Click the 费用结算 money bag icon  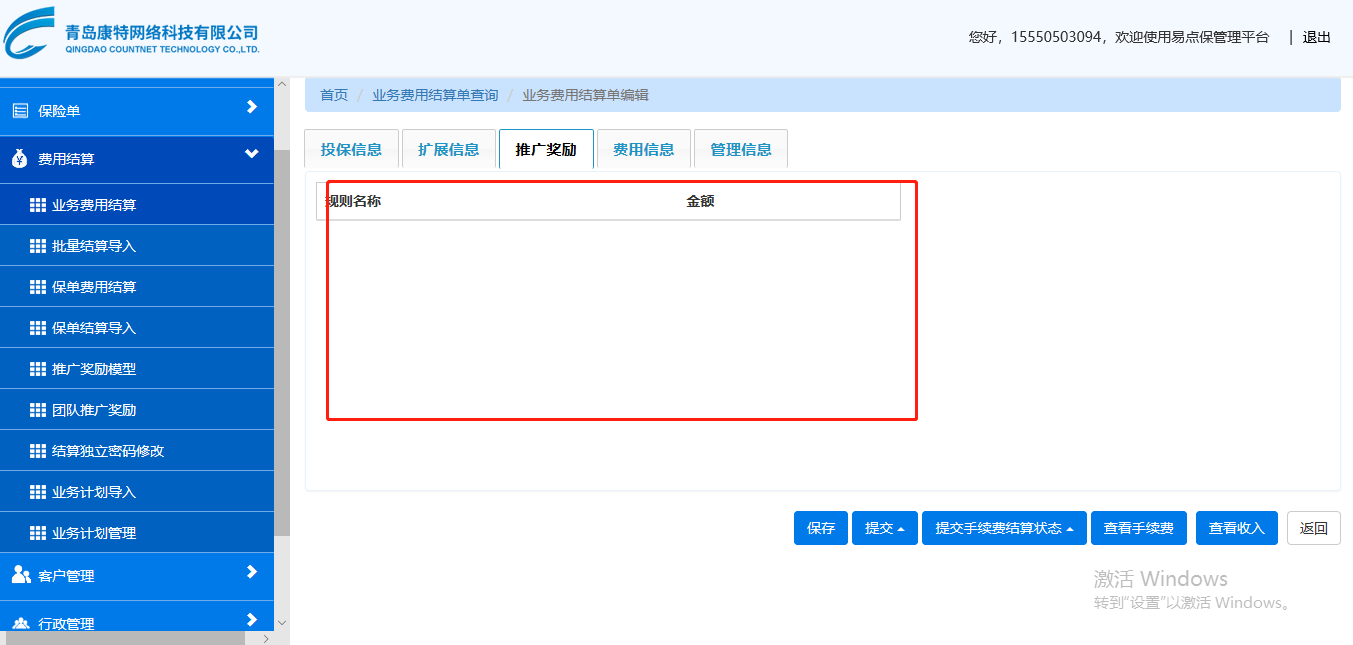click(20, 159)
